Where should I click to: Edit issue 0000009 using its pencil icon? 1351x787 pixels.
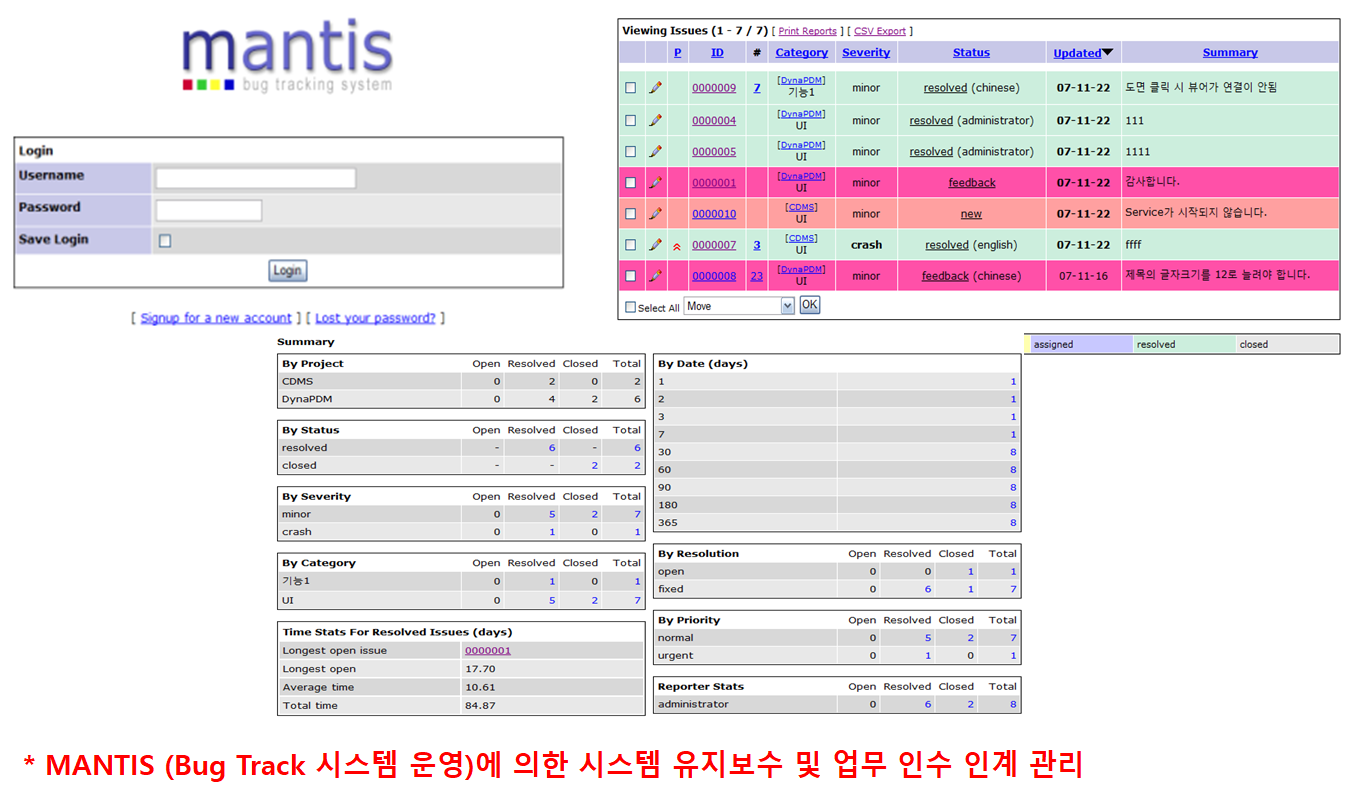point(655,88)
